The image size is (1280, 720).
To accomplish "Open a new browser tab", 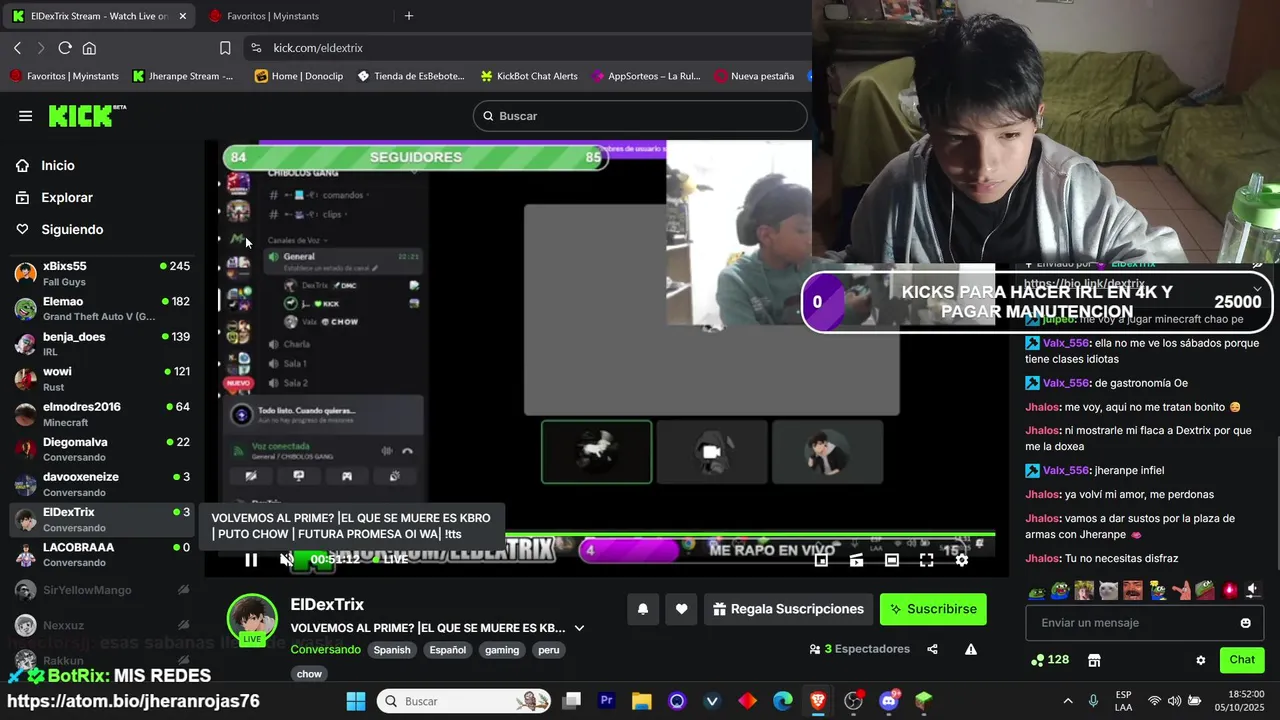I will pos(408,16).
